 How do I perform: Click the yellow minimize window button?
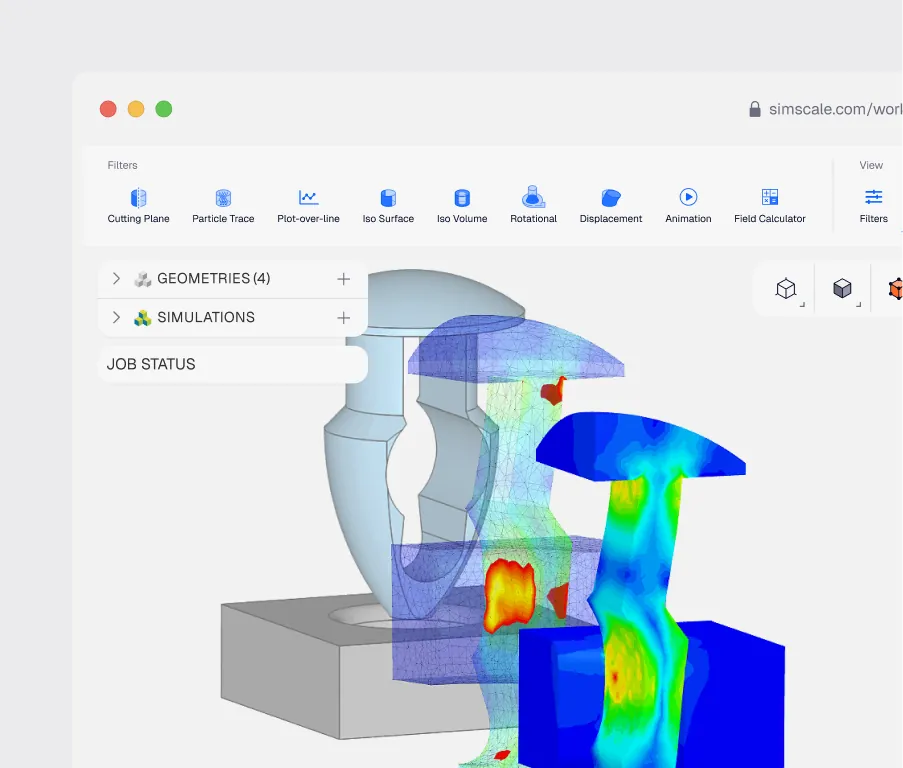[x=136, y=109]
